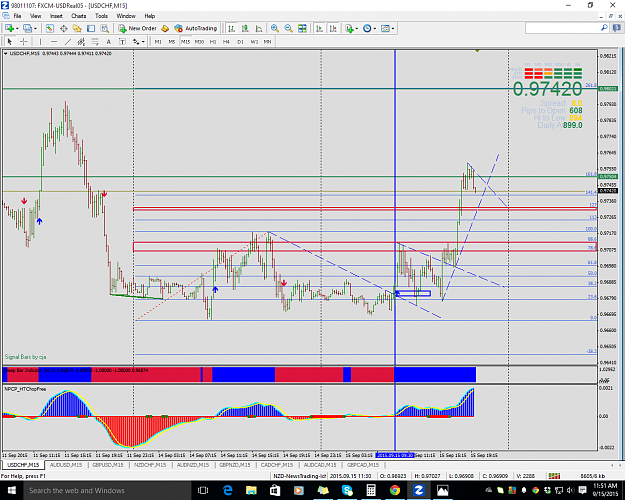Switch chart to bar chart type
Viewport: 625px width, 500px height.
(x=232, y=28)
